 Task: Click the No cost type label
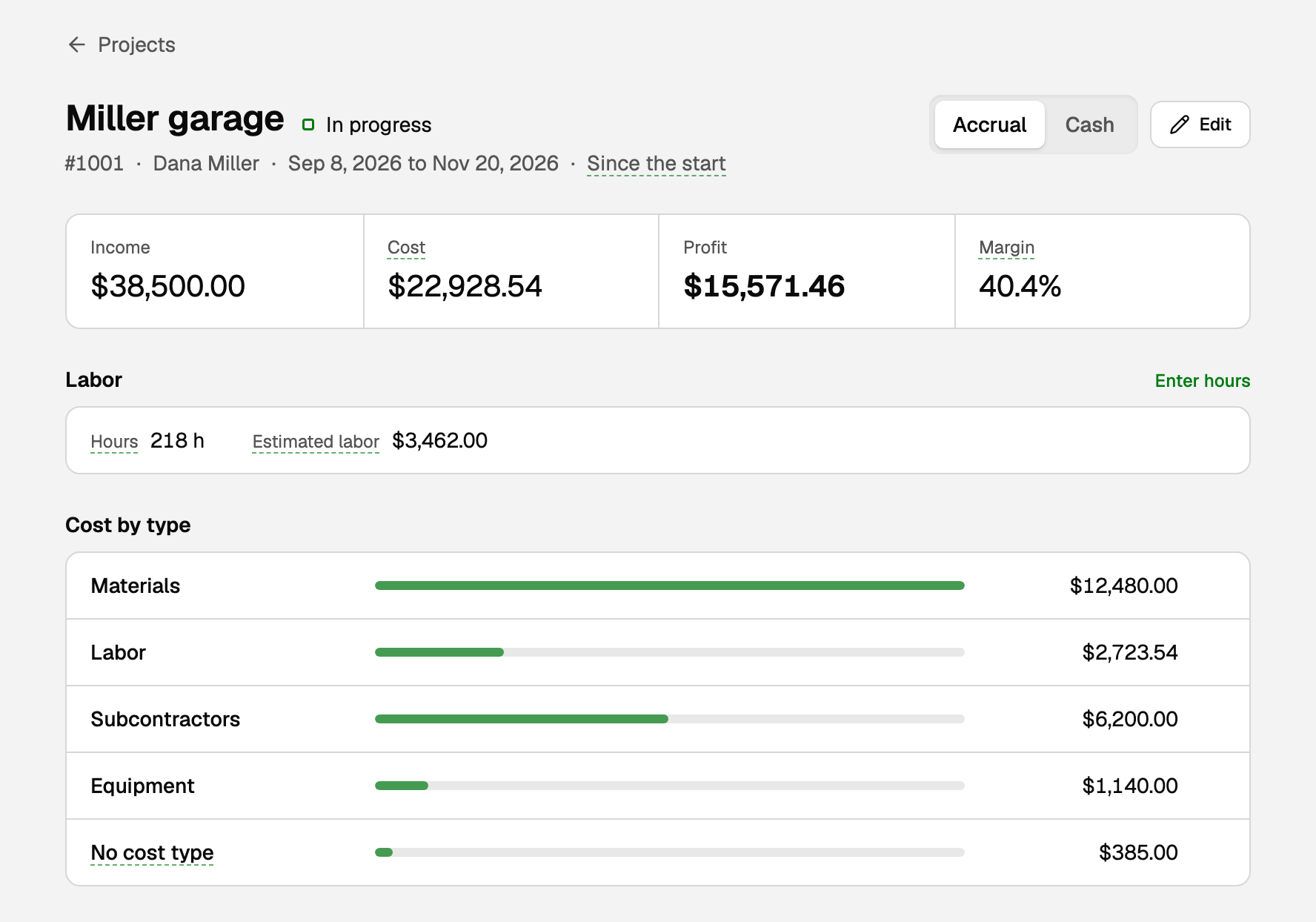click(x=152, y=852)
